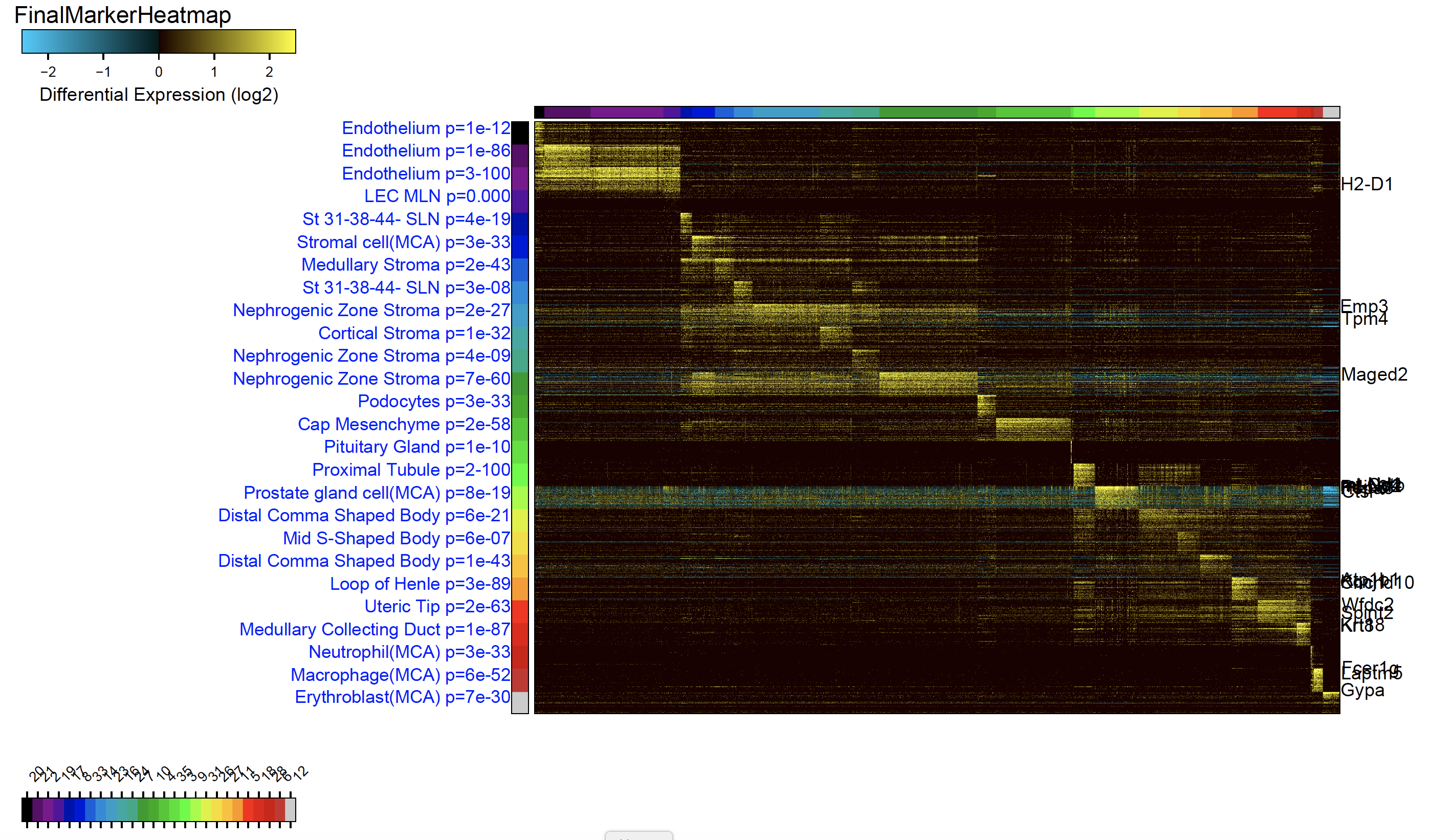Select Medullary Collecting Duct p=1e-87 label
Viewport: 1453px width, 840px height.
tap(375, 630)
